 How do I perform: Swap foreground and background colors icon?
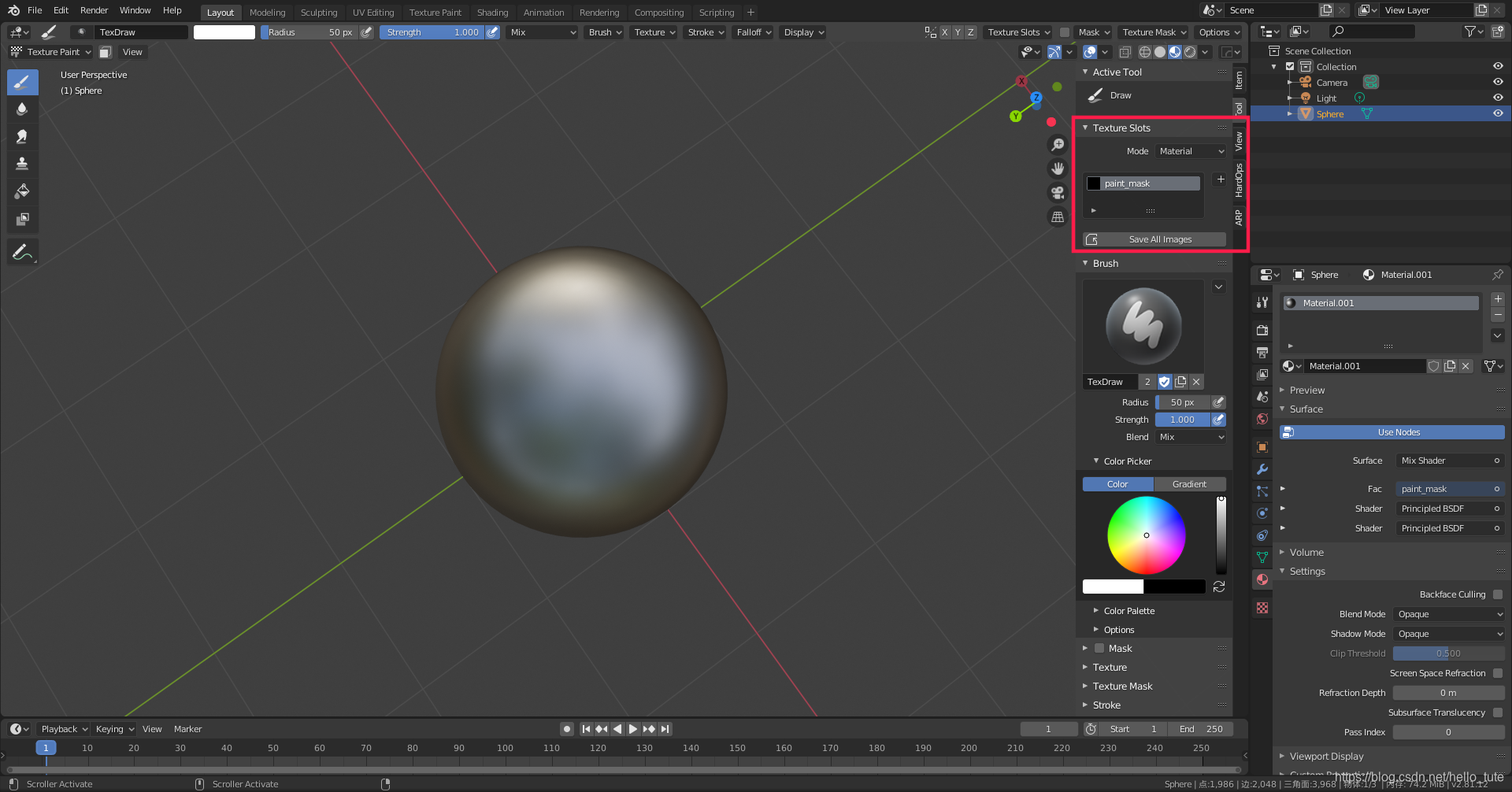pos(1219,587)
